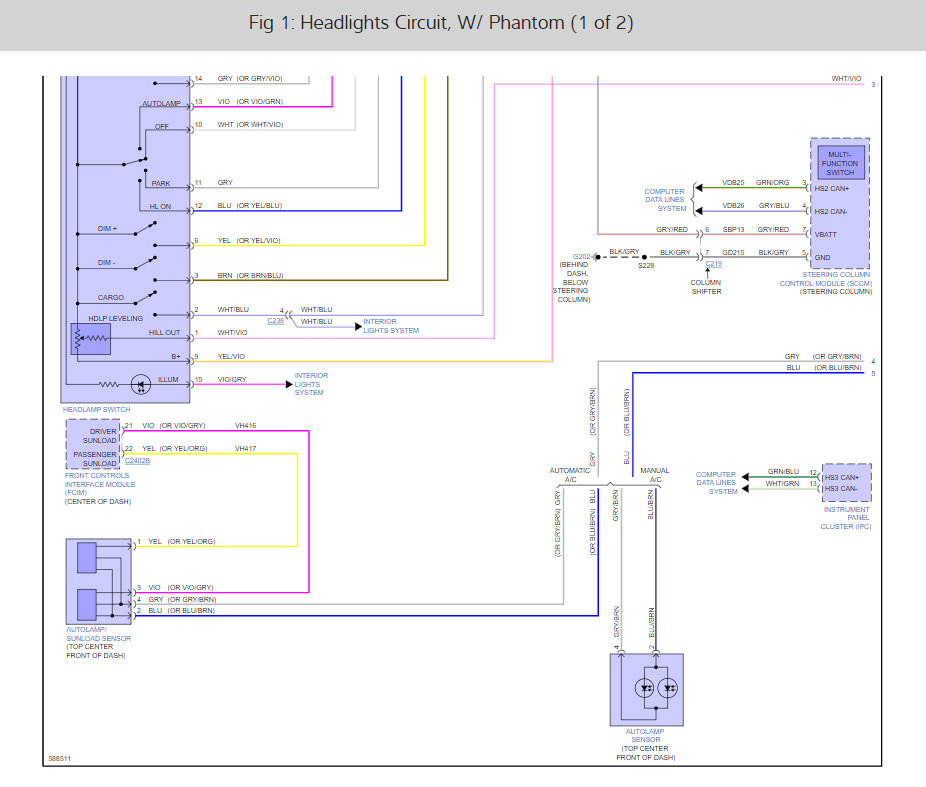The height and width of the screenshot is (787, 926).
Task: Open Computer Data Lines System near HS3 CAN
Action: click(x=716, y=483)
